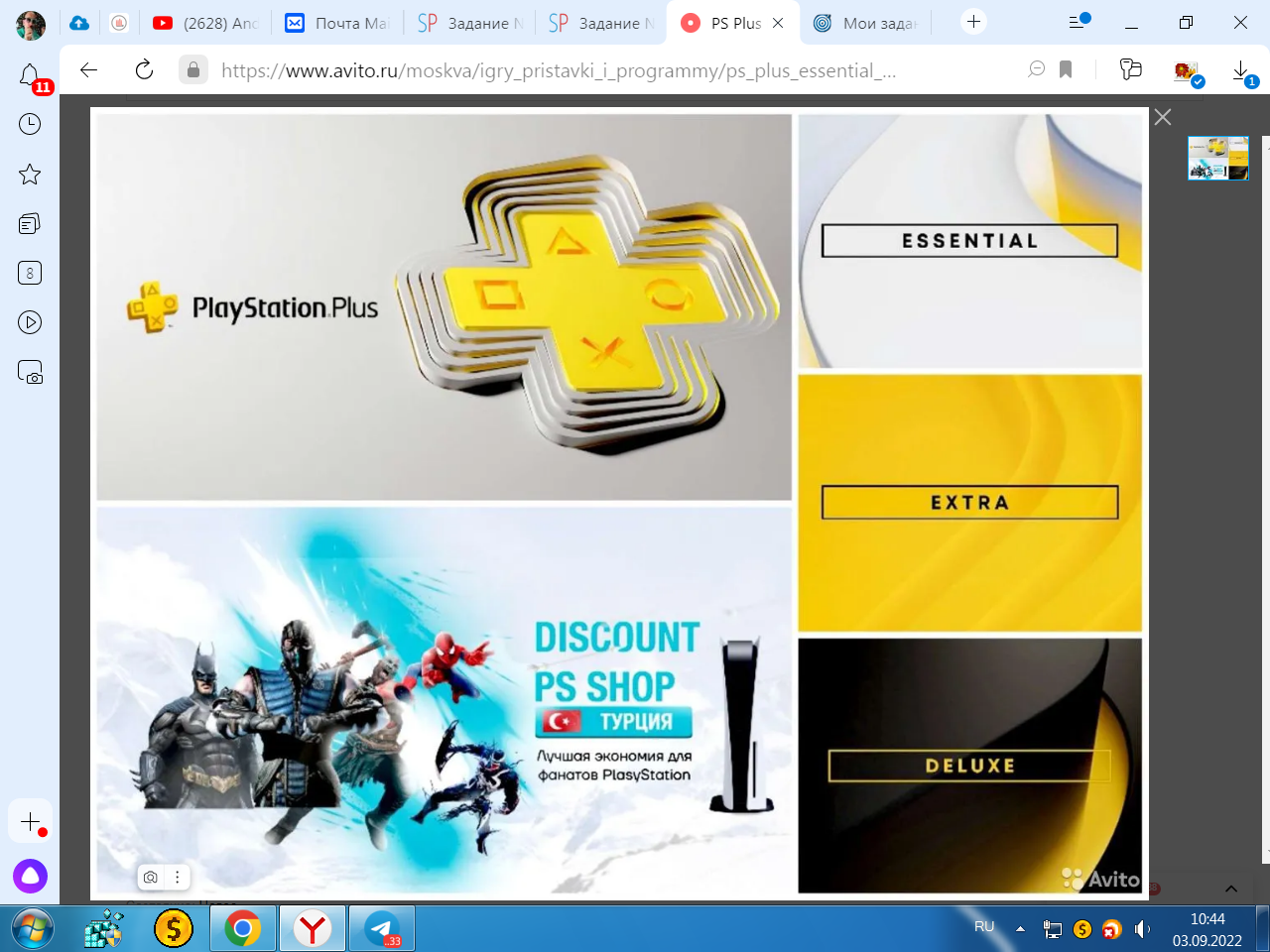
Task: Open Telegram from the taskbar
Action: [382, 929]
